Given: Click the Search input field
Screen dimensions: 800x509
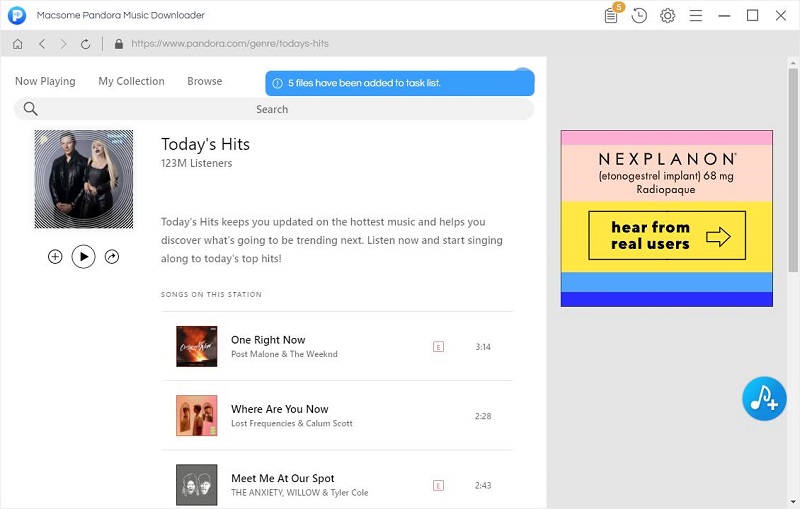Looking at the screenshot, I should coord(273,109).
